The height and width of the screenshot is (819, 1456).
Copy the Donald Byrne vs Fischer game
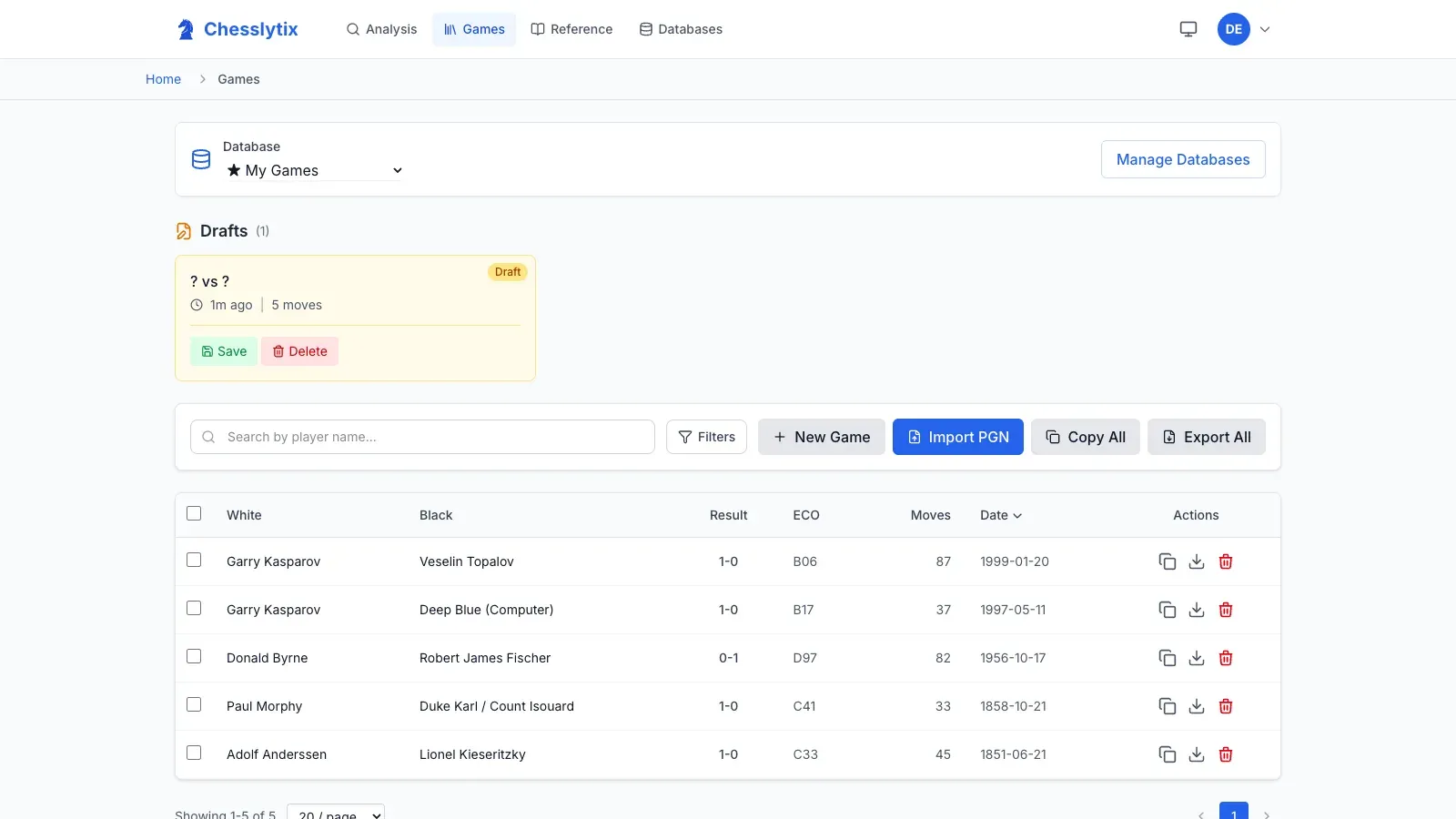click(1168, 658)
